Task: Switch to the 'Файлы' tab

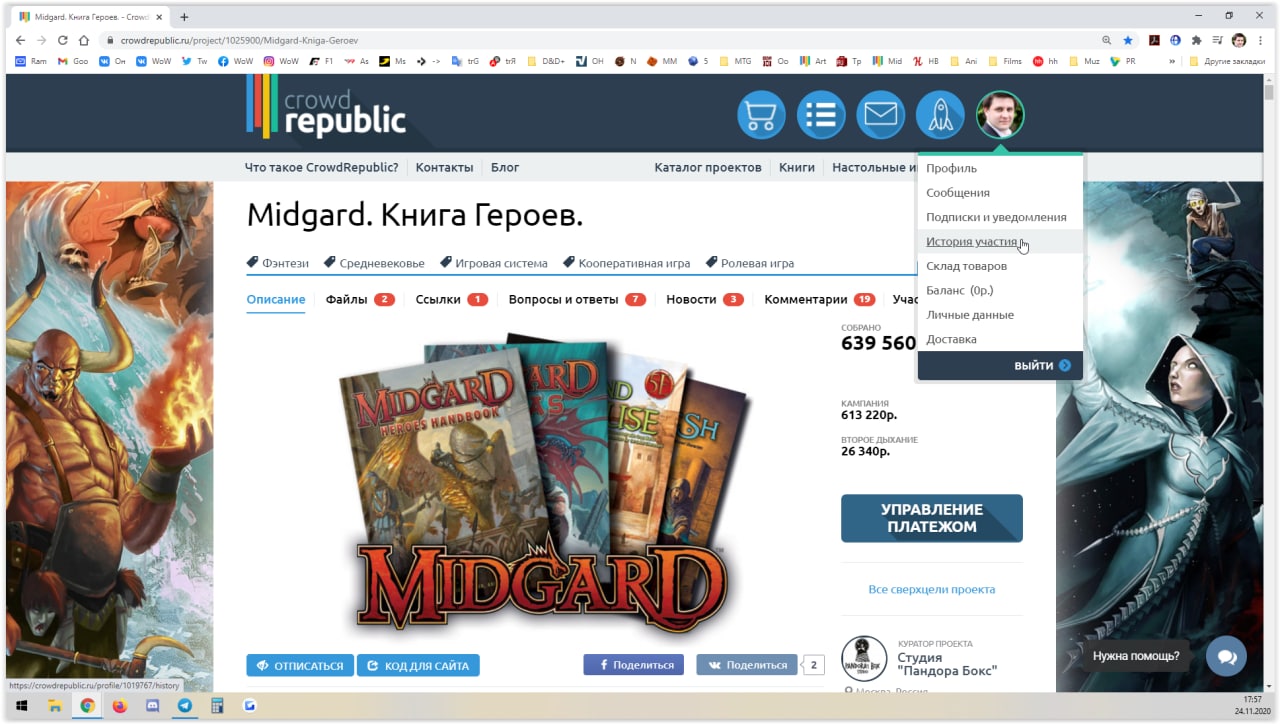Action: [x=360, y=299]
